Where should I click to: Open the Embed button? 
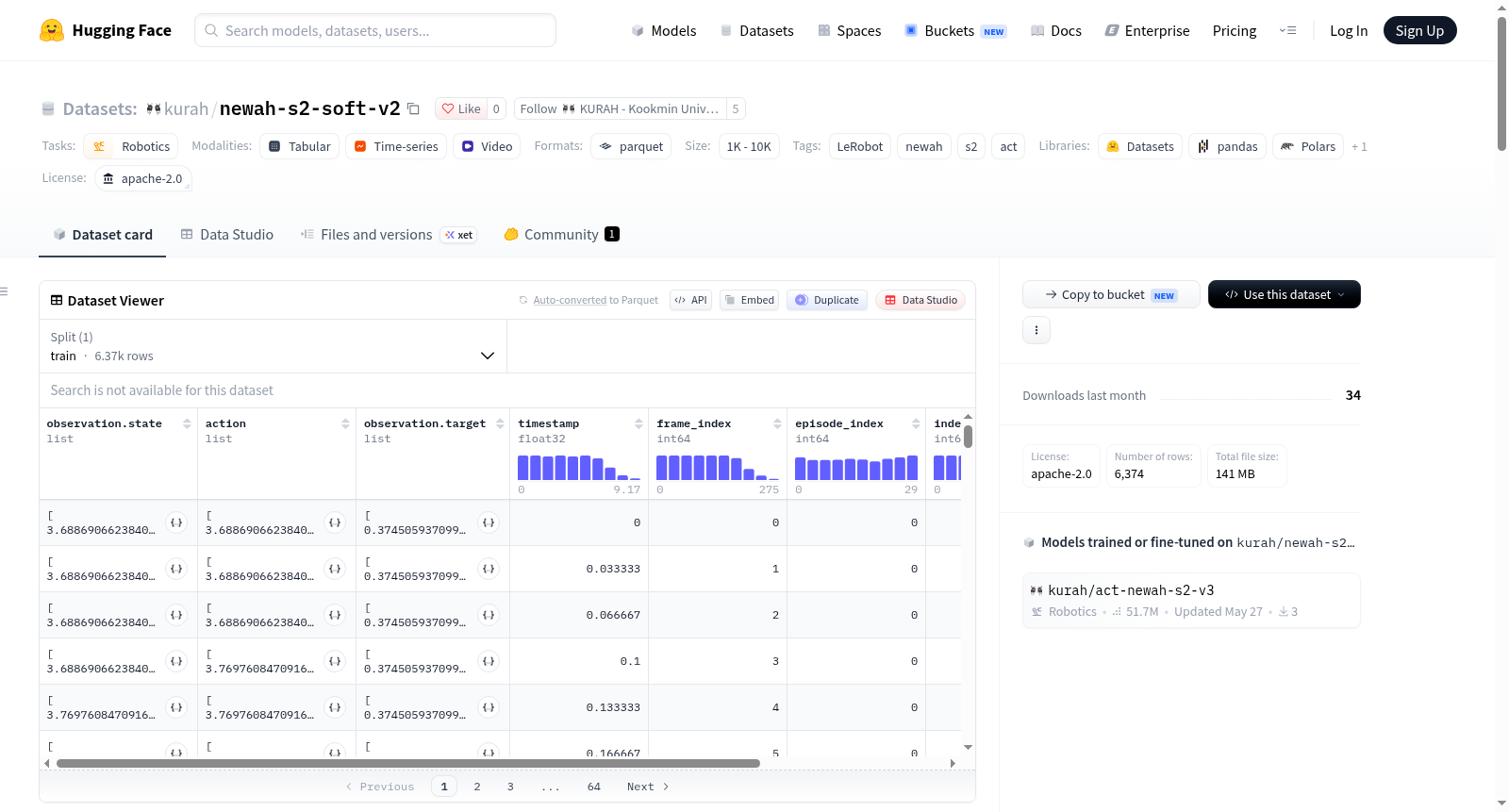[x=749, y=300]
